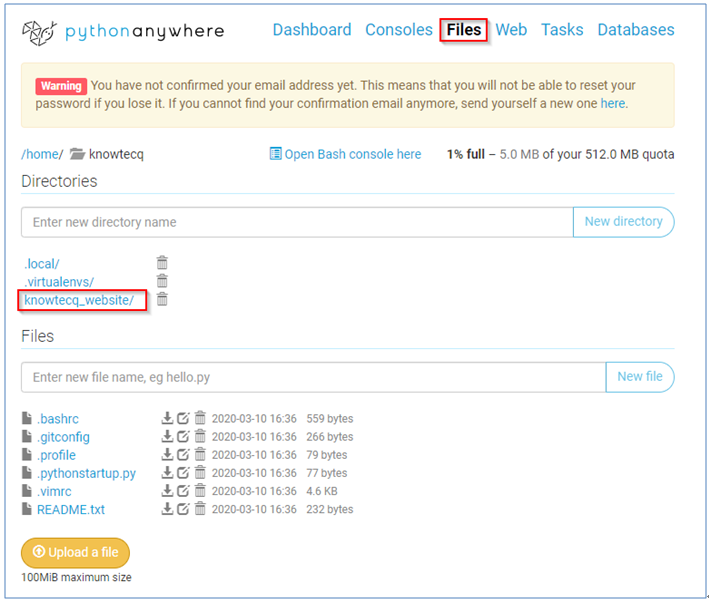This screenshot has width=709, height=604.
Task: Click Upload a file button
Action: (76, 552)
